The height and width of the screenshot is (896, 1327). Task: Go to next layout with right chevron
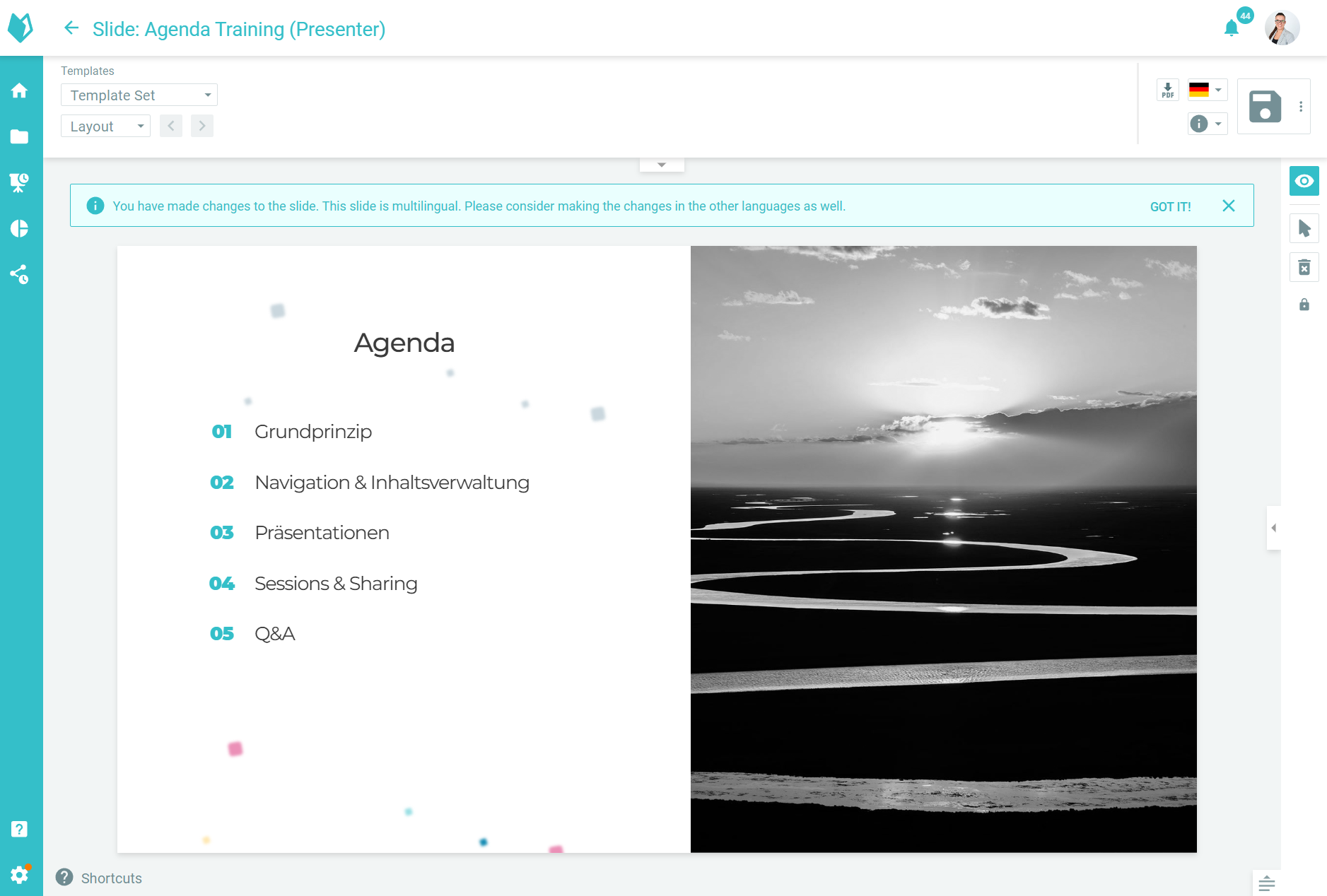tap(202, 126)
